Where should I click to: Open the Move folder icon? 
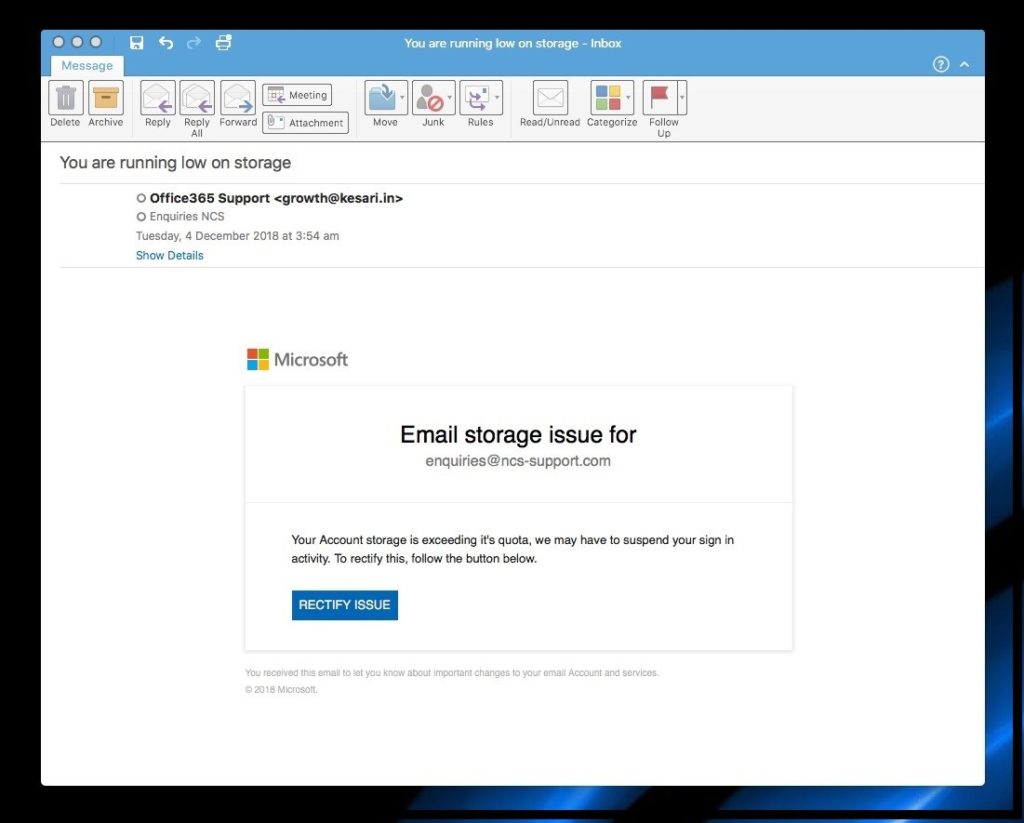(x=381, y=98)
